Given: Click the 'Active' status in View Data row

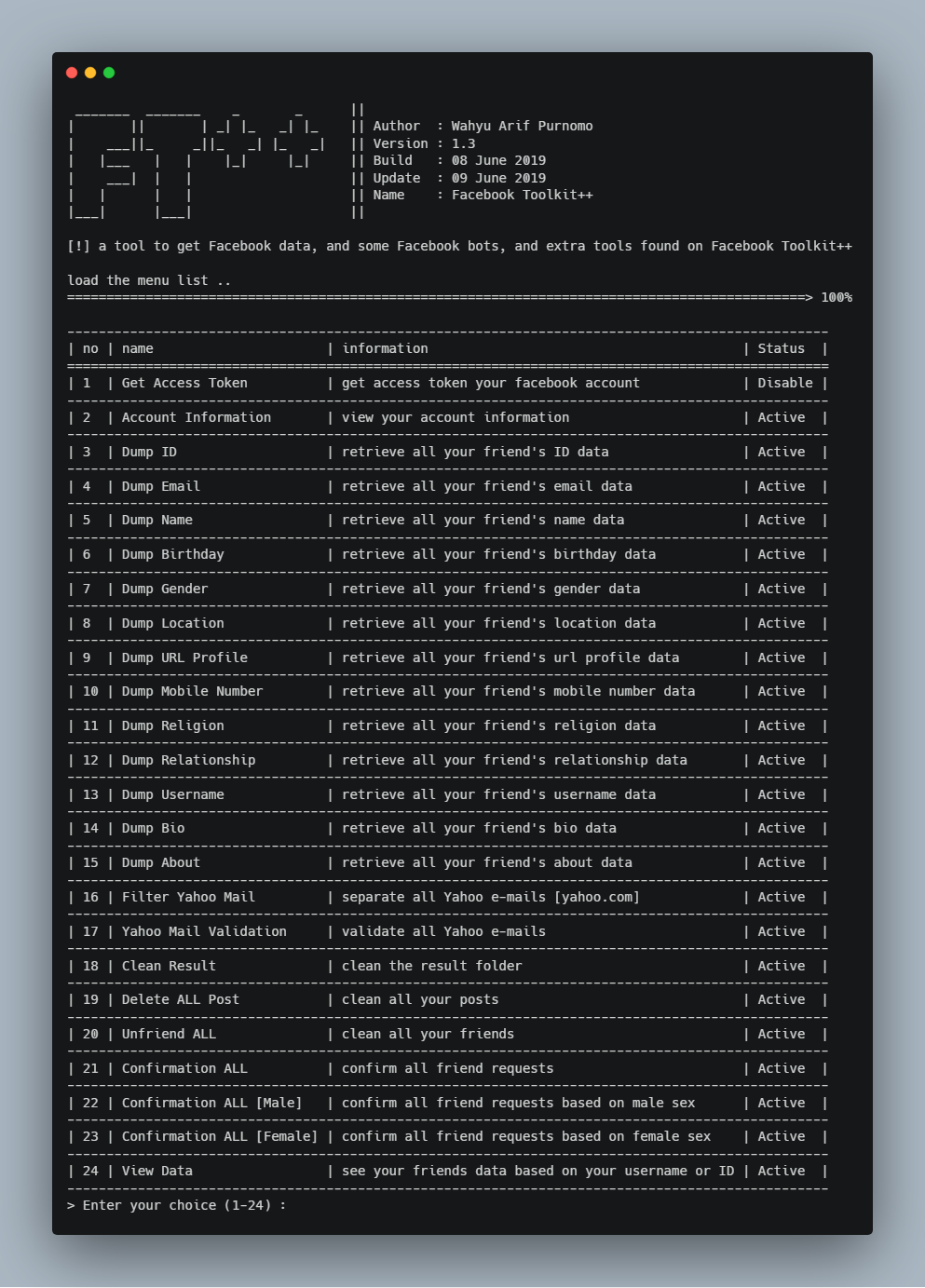Looking at the screenshot, I should coord(782,1171).
